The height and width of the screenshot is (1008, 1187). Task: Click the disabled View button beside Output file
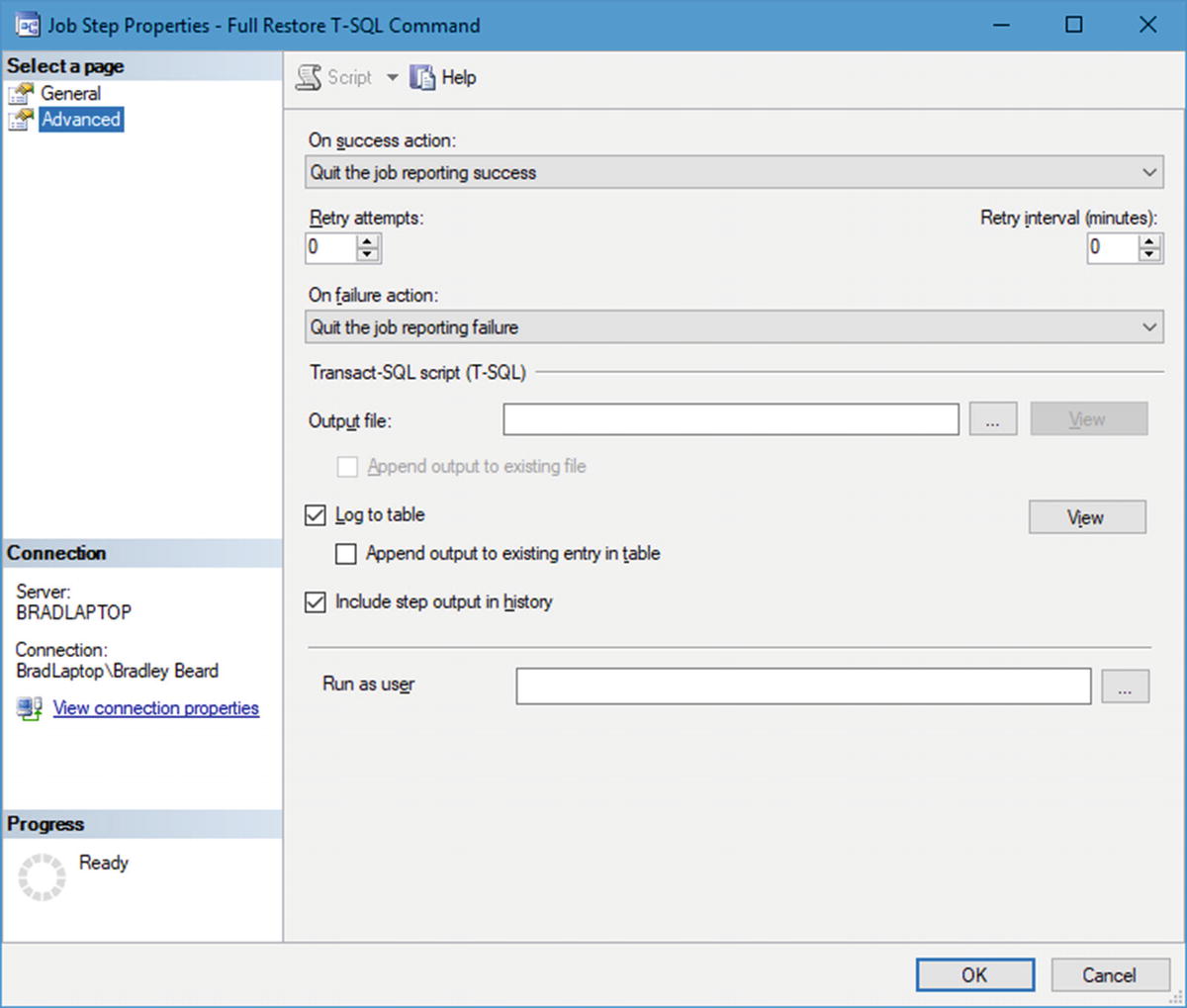tap(1089, 419)
